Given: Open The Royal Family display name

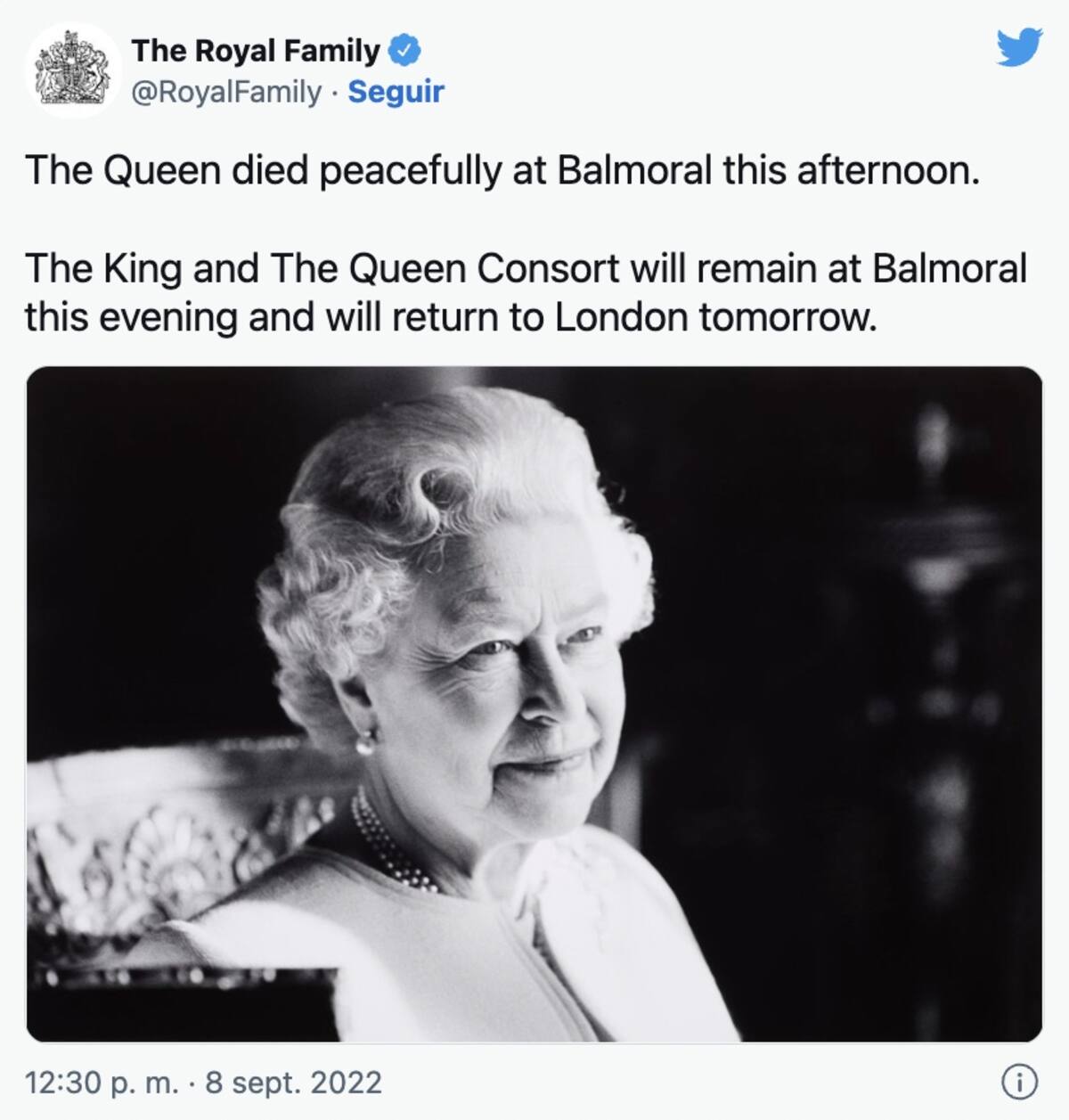Looking at the screenshot, I should pos(256,52).
